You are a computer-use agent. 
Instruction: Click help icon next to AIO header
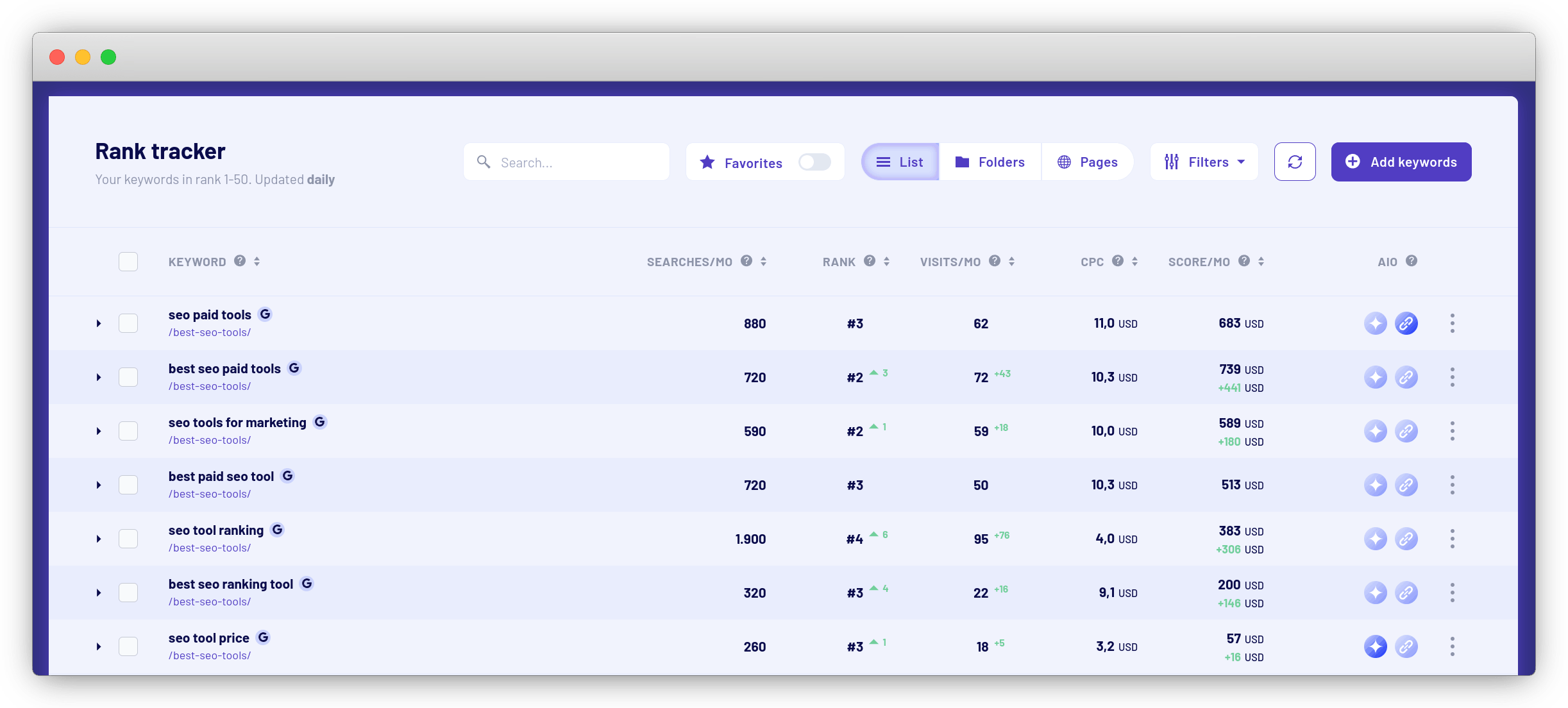pyautogui.click(x=1411, y=261)
